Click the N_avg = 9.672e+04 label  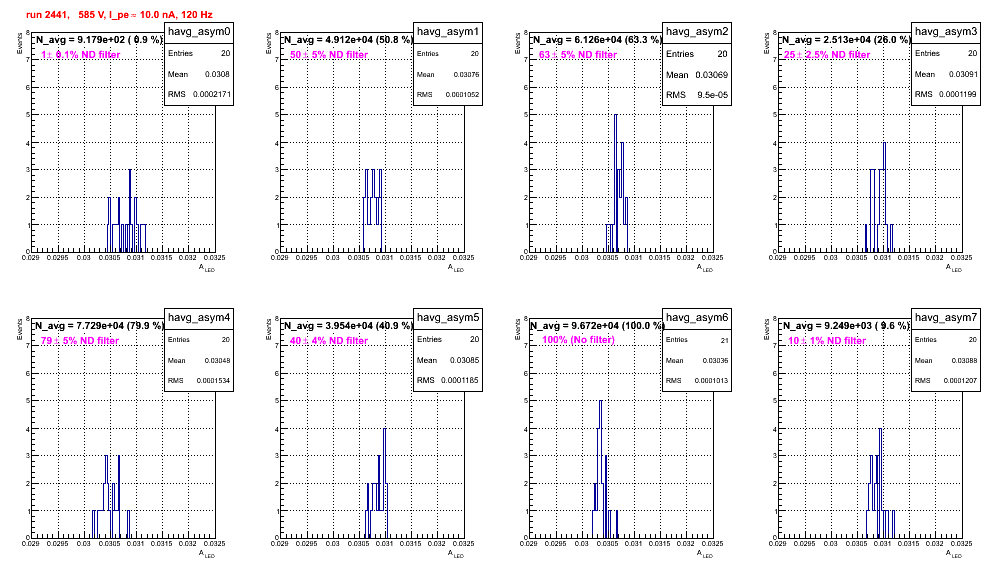[596, 326]
